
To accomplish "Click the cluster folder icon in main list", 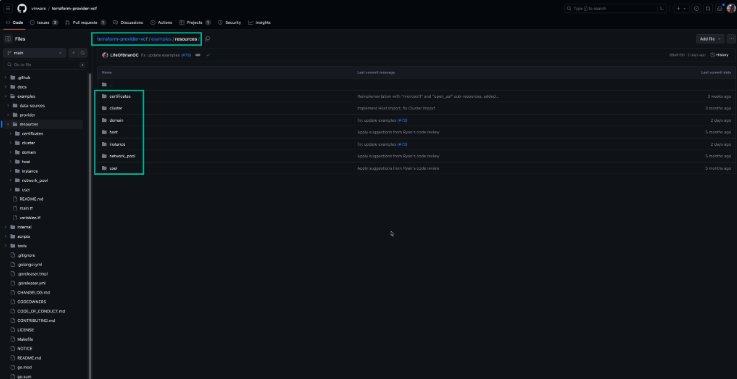I will (x=104, y=108).
